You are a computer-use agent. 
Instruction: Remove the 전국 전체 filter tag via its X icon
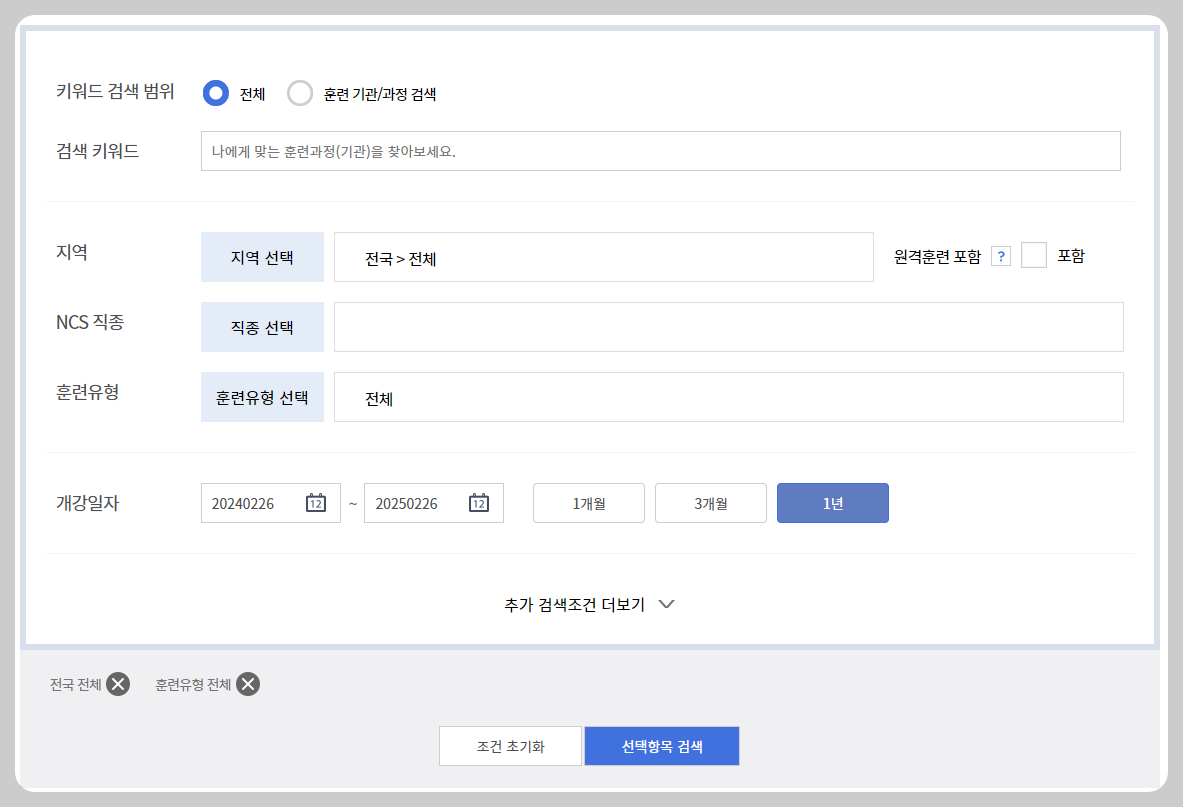[x=119, y=684]
